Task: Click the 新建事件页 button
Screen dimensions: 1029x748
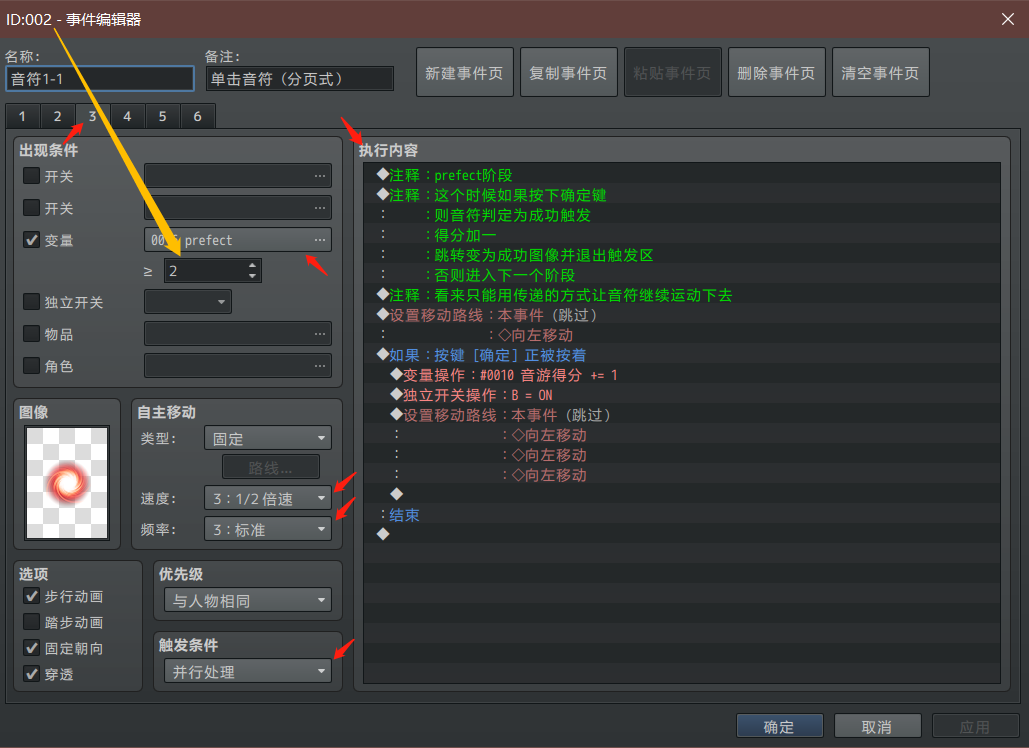Action: [x=465, y=72]
